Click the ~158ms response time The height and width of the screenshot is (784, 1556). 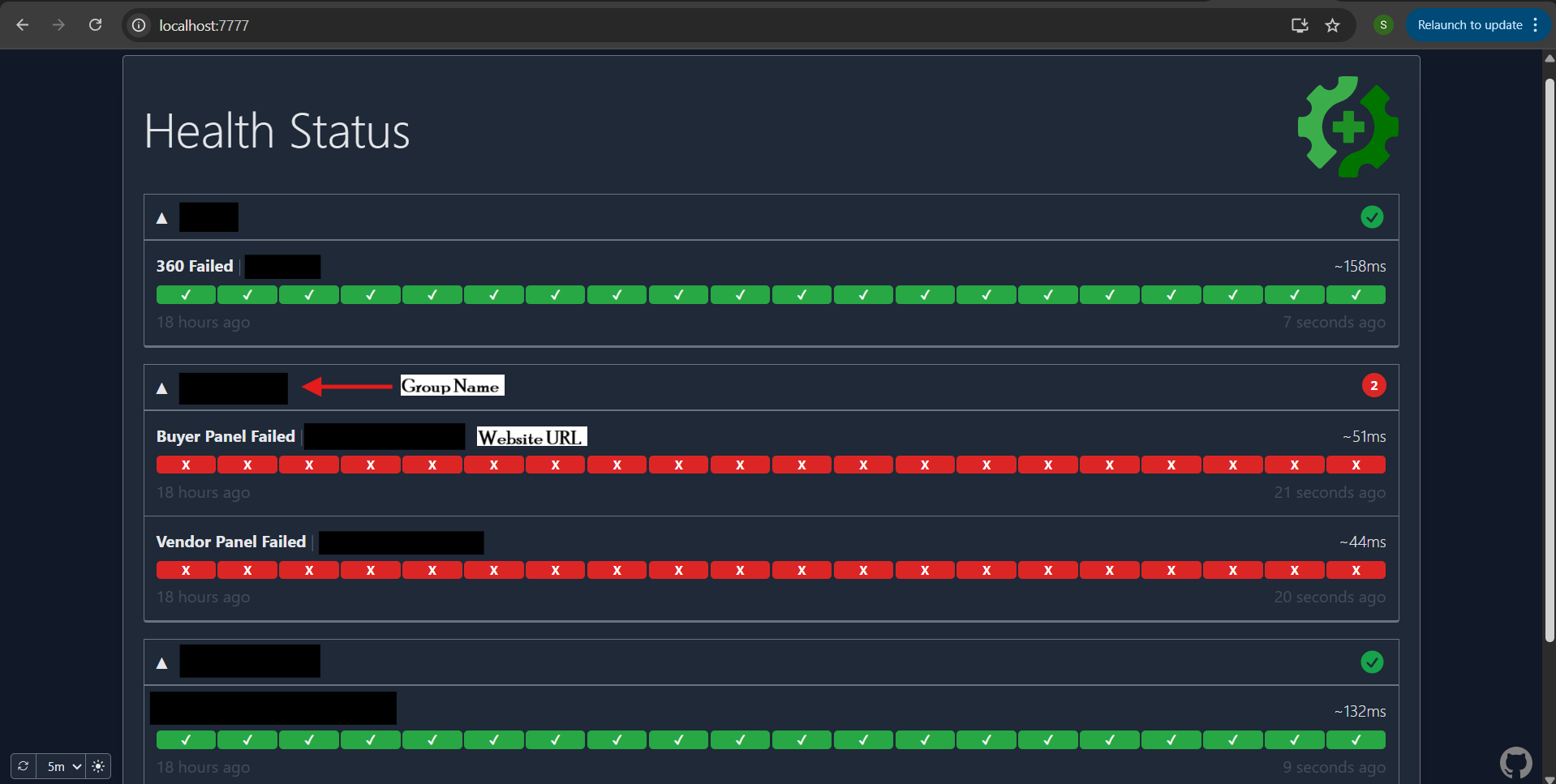tap(1360, 266)
